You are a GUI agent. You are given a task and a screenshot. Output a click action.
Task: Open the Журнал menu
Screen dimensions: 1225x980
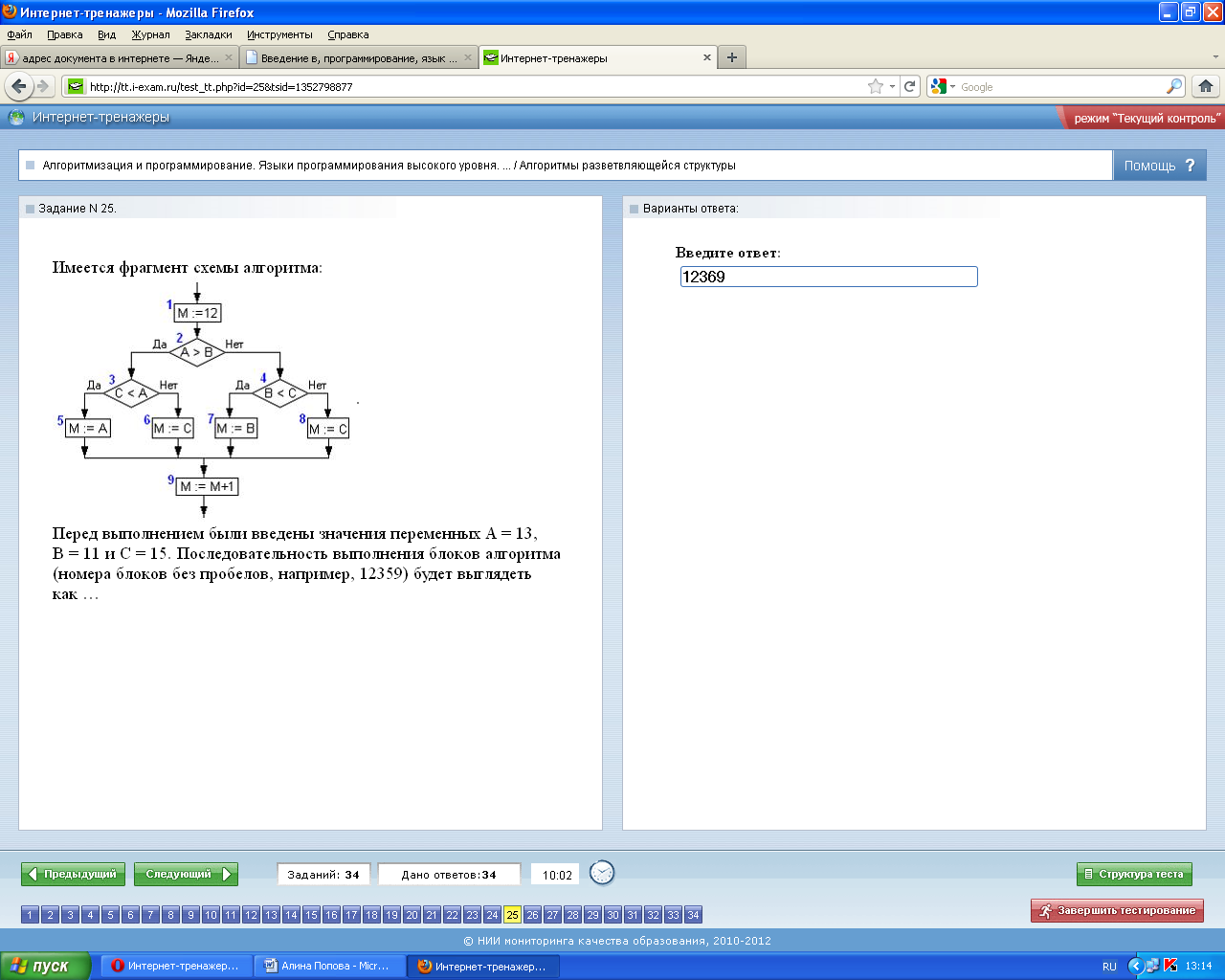[150, 34]
